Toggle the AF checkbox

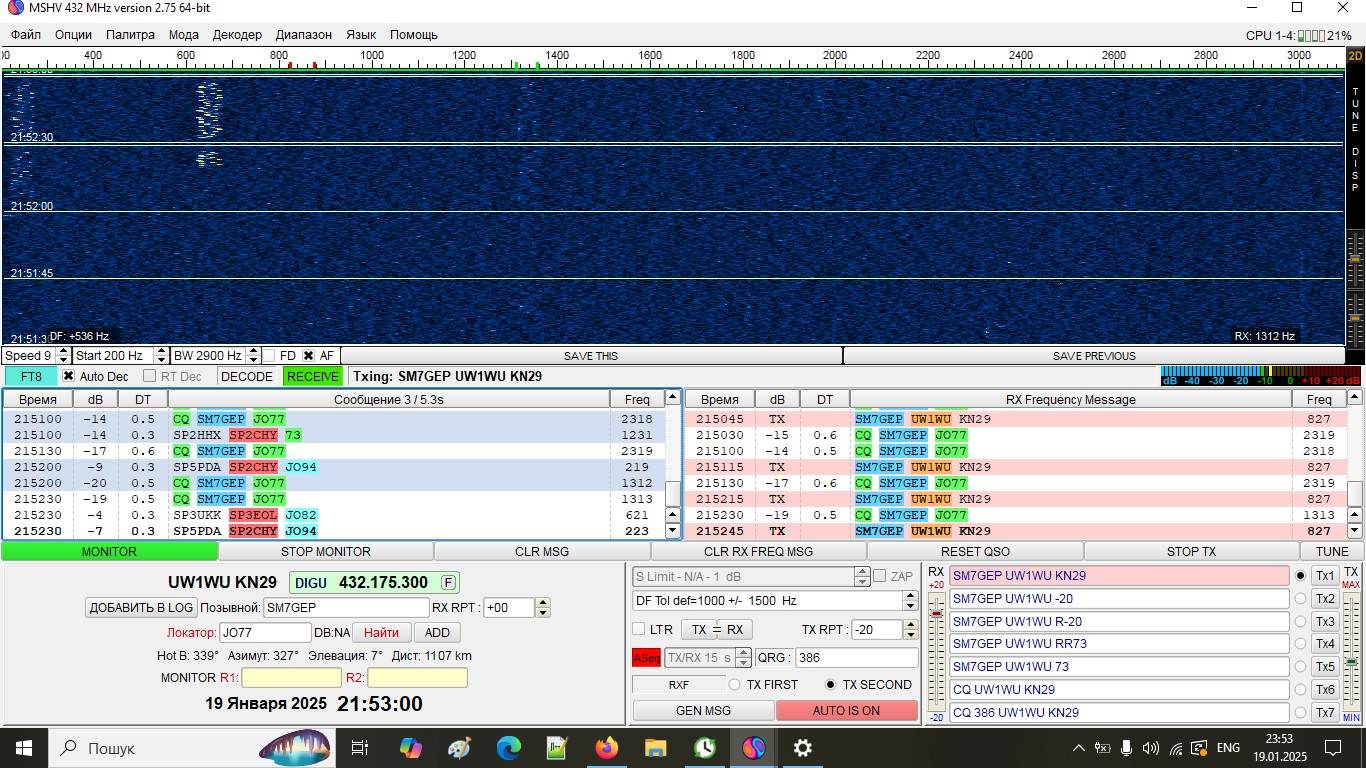click(x=308, y=356)
